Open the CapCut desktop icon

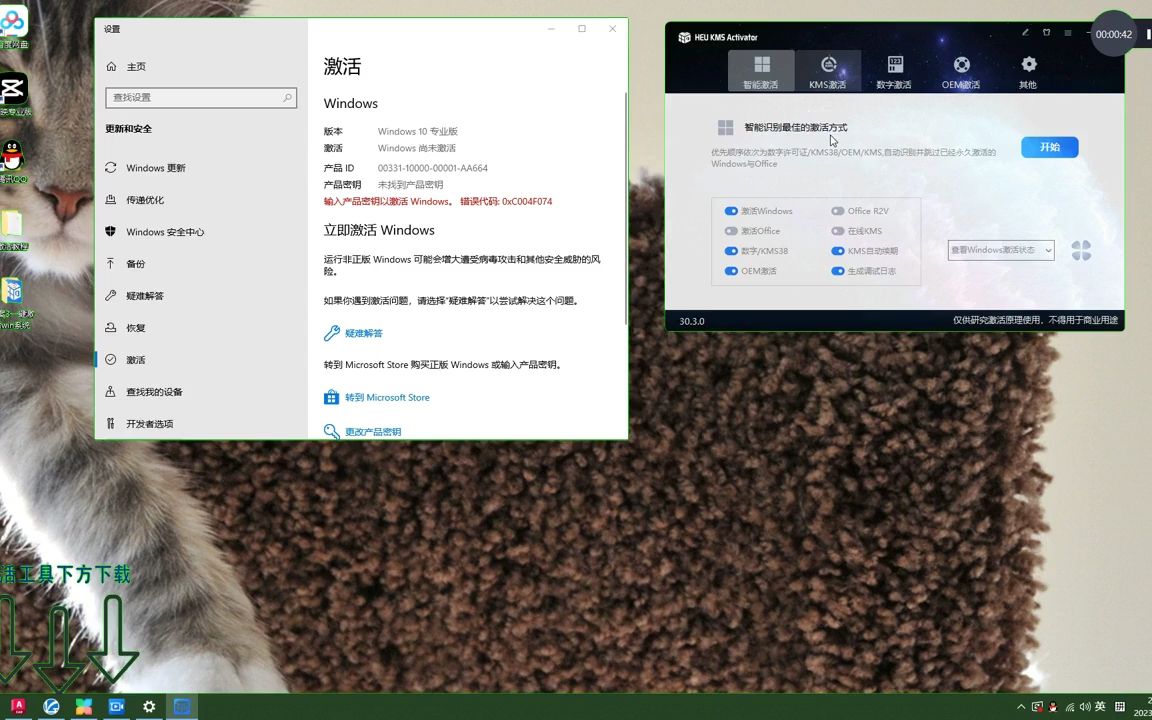[x=13, y=93]
